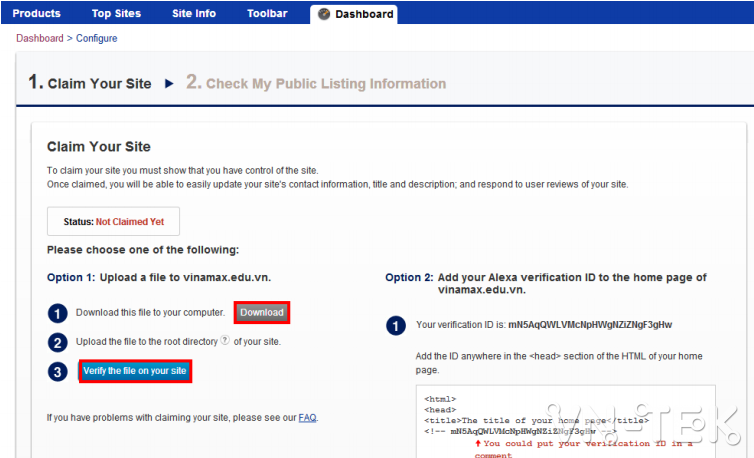The image size is (754, 458).
Task: Click Verify the file on your site
Action: click(x=135, y=371)
